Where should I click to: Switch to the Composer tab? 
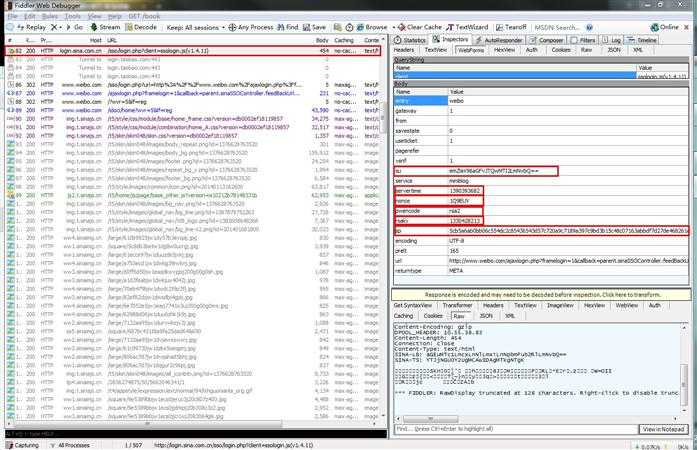[x=546, y=40]
